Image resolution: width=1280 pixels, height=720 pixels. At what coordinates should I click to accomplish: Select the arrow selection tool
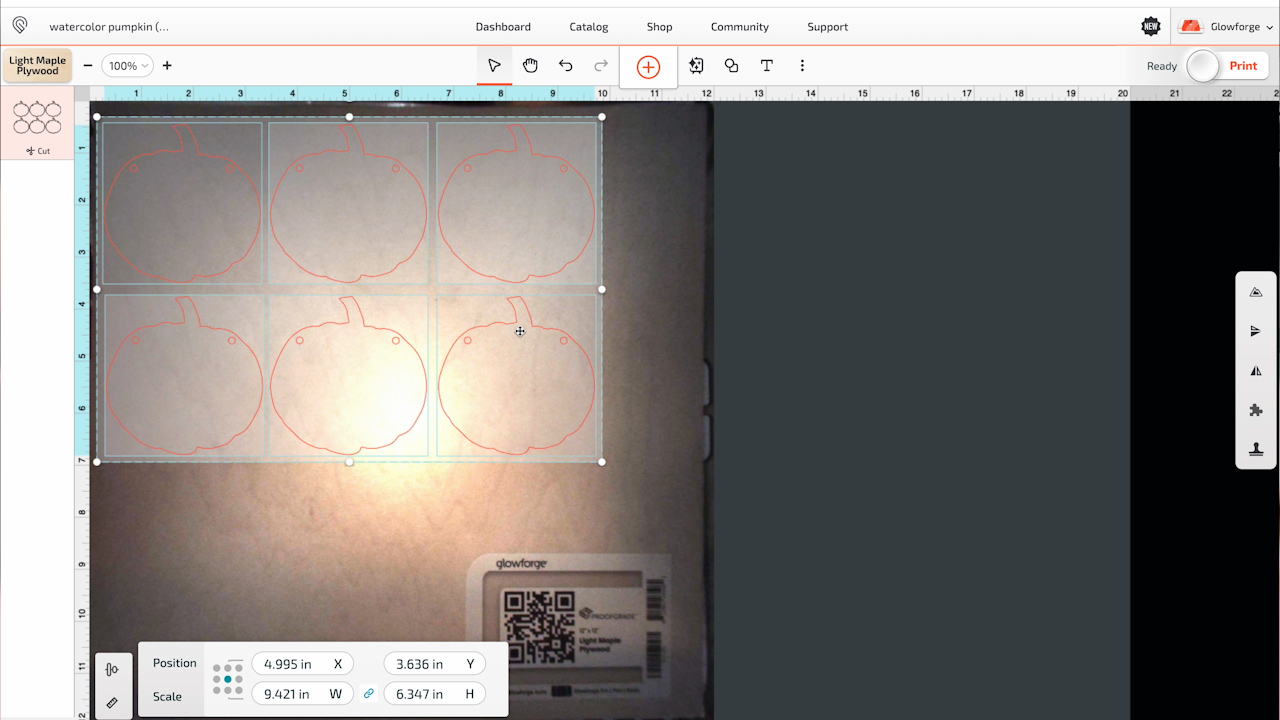point(494,66)
